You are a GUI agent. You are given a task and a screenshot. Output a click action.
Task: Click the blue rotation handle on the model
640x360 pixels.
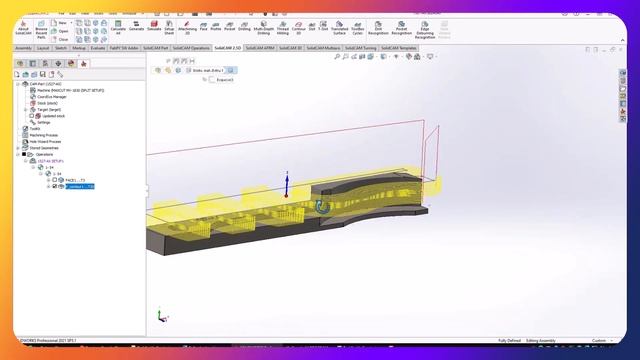click(322, 207)
